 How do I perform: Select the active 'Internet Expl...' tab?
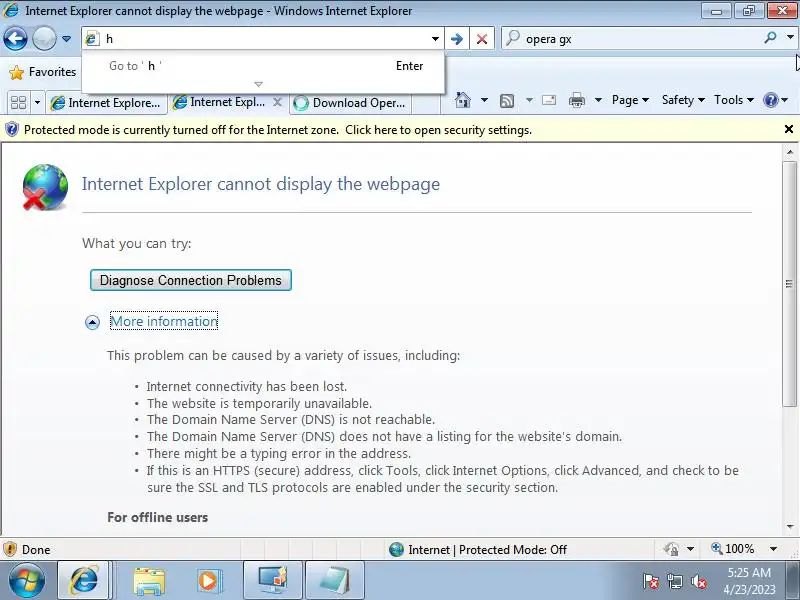(220, 102)
